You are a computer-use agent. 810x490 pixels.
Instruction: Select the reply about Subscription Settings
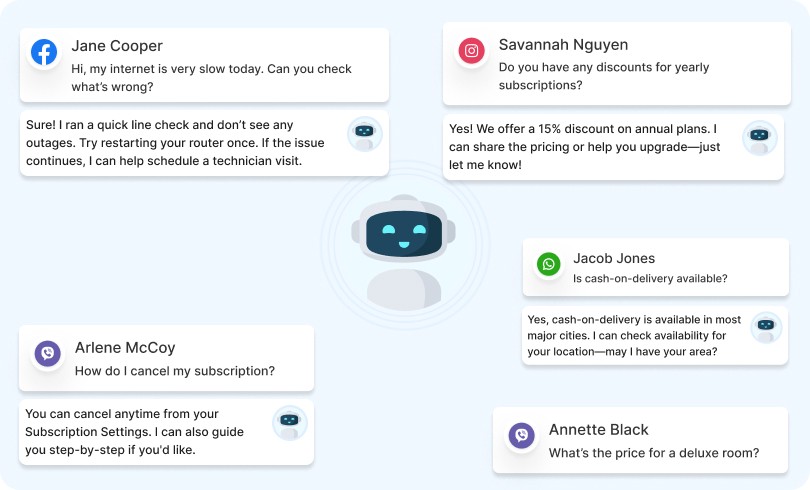point(140,431)
